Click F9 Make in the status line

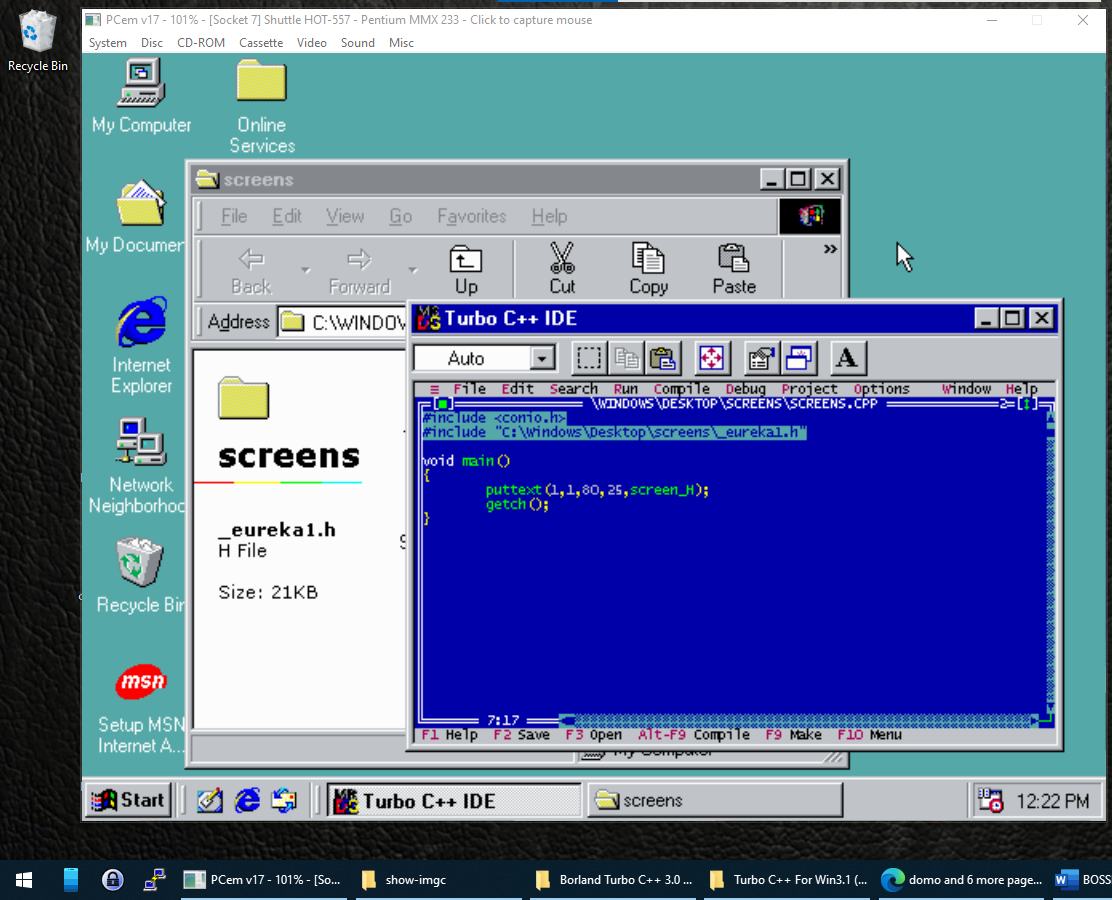[x=793, y=735]
